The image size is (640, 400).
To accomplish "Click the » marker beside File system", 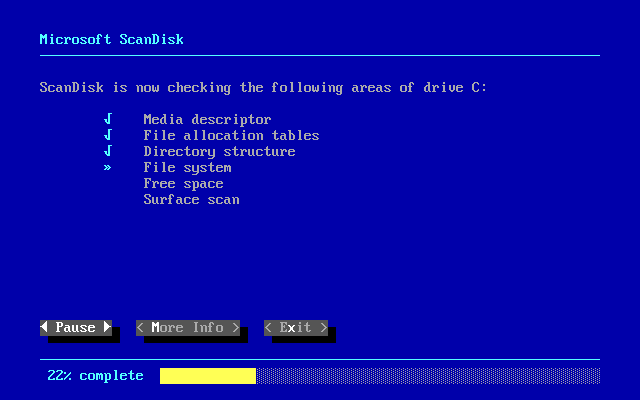I will pyautogui.click(x=107, y=167).
